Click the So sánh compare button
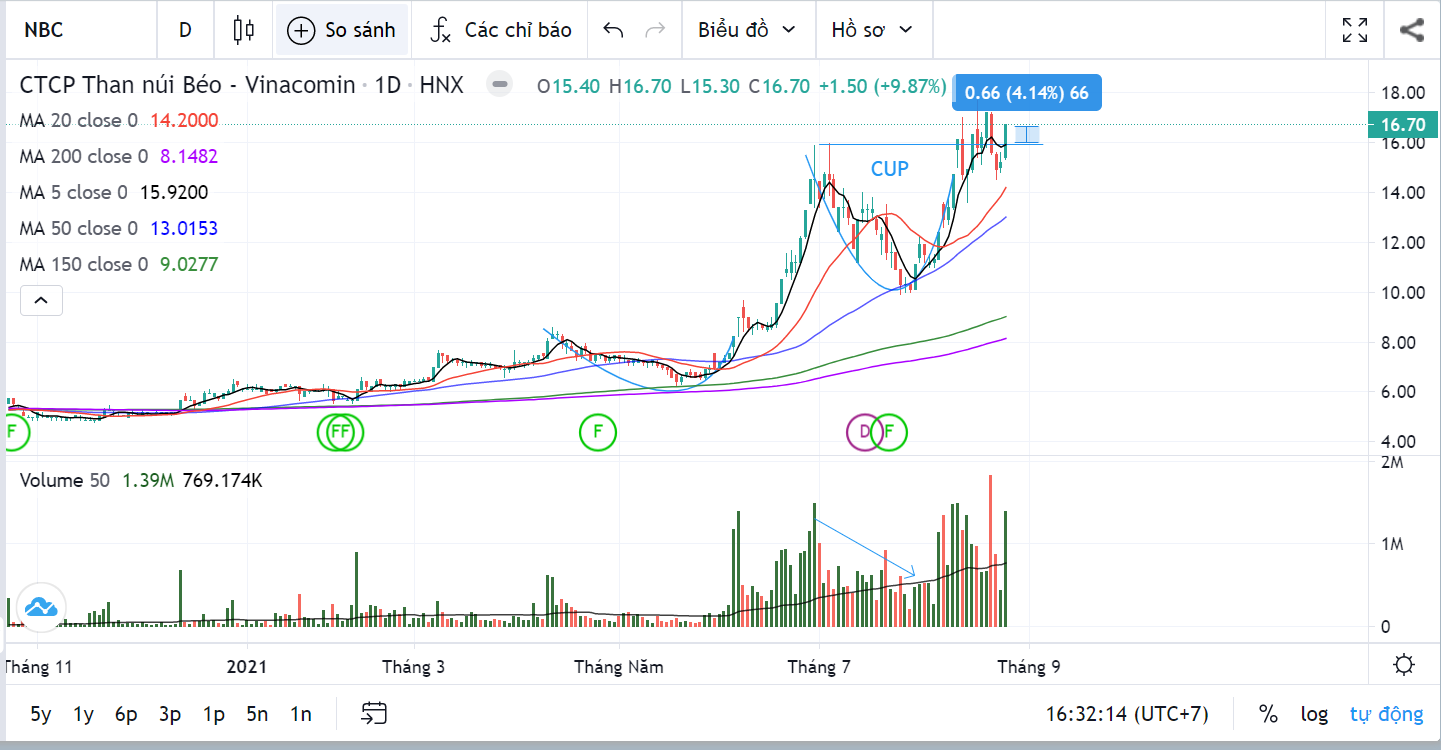 (342, 30)
